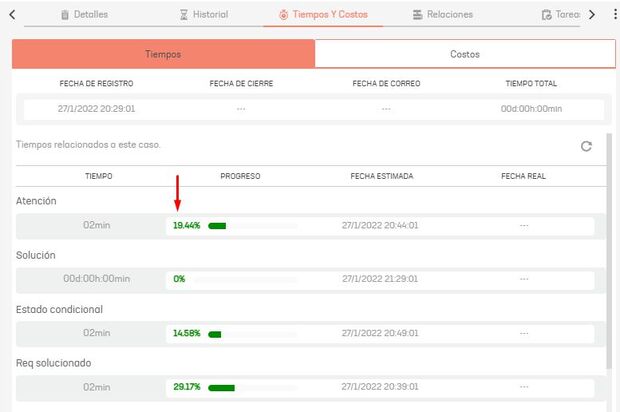Screen dimensions: 620x412
Task: Click estimated date 27/1/2022 20:49:01
Action: pyautogui.click(x=380, y=333)
